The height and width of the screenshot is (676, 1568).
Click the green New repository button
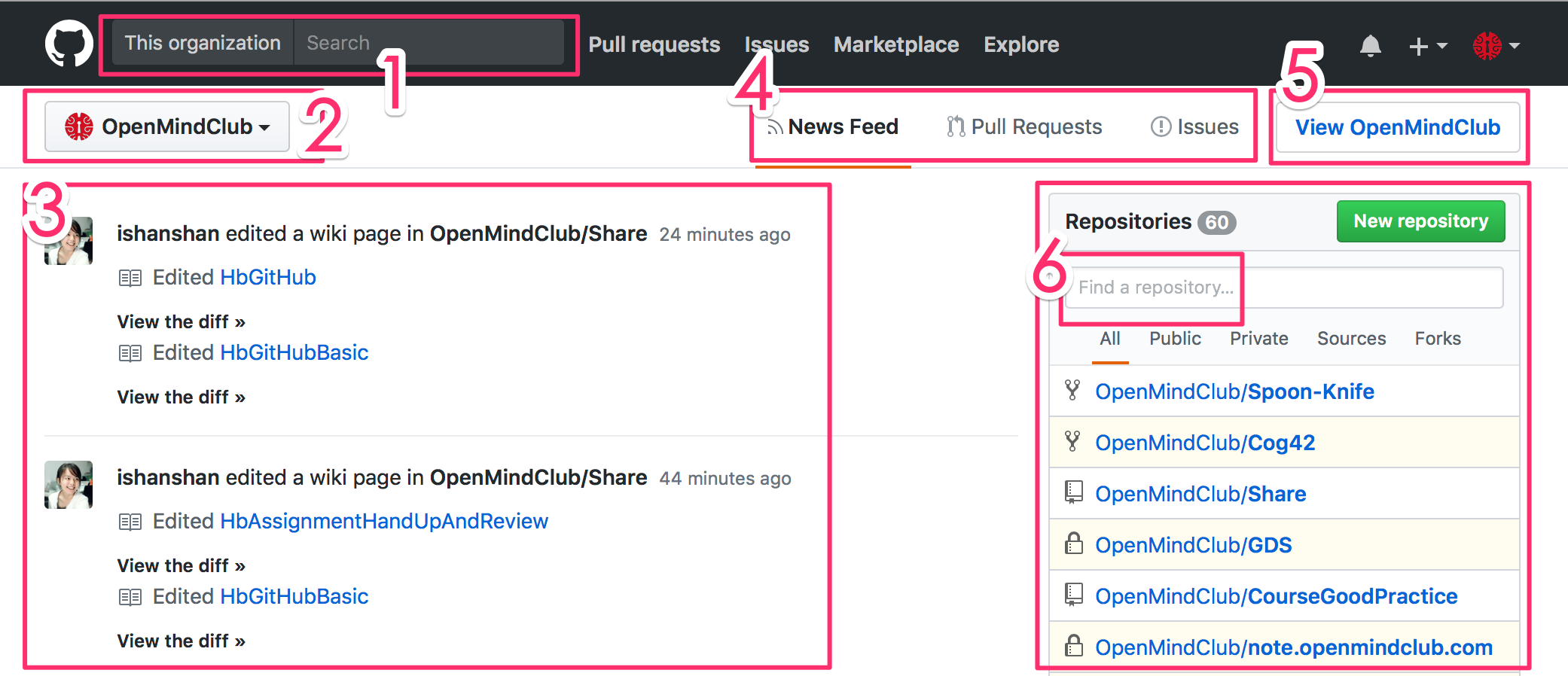pos(1420,221)
